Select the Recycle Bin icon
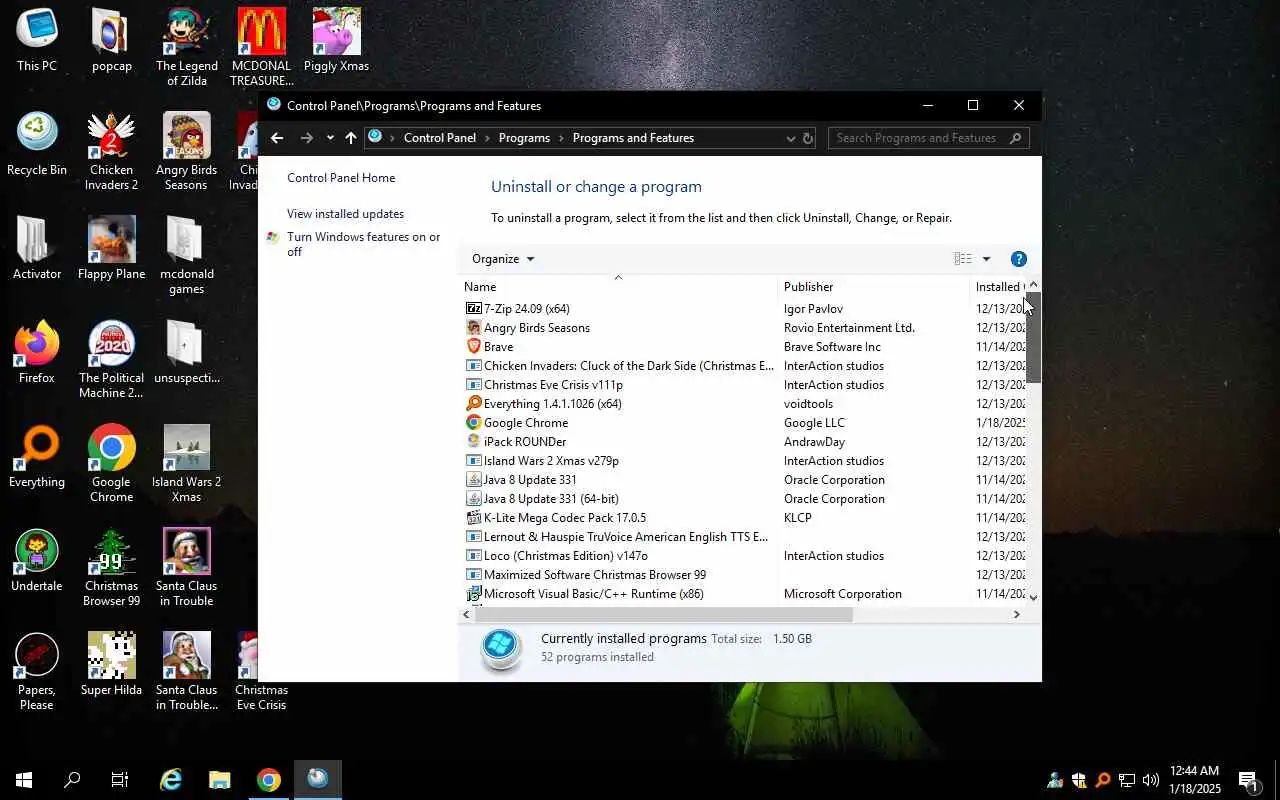 click(x=37, y=145)
